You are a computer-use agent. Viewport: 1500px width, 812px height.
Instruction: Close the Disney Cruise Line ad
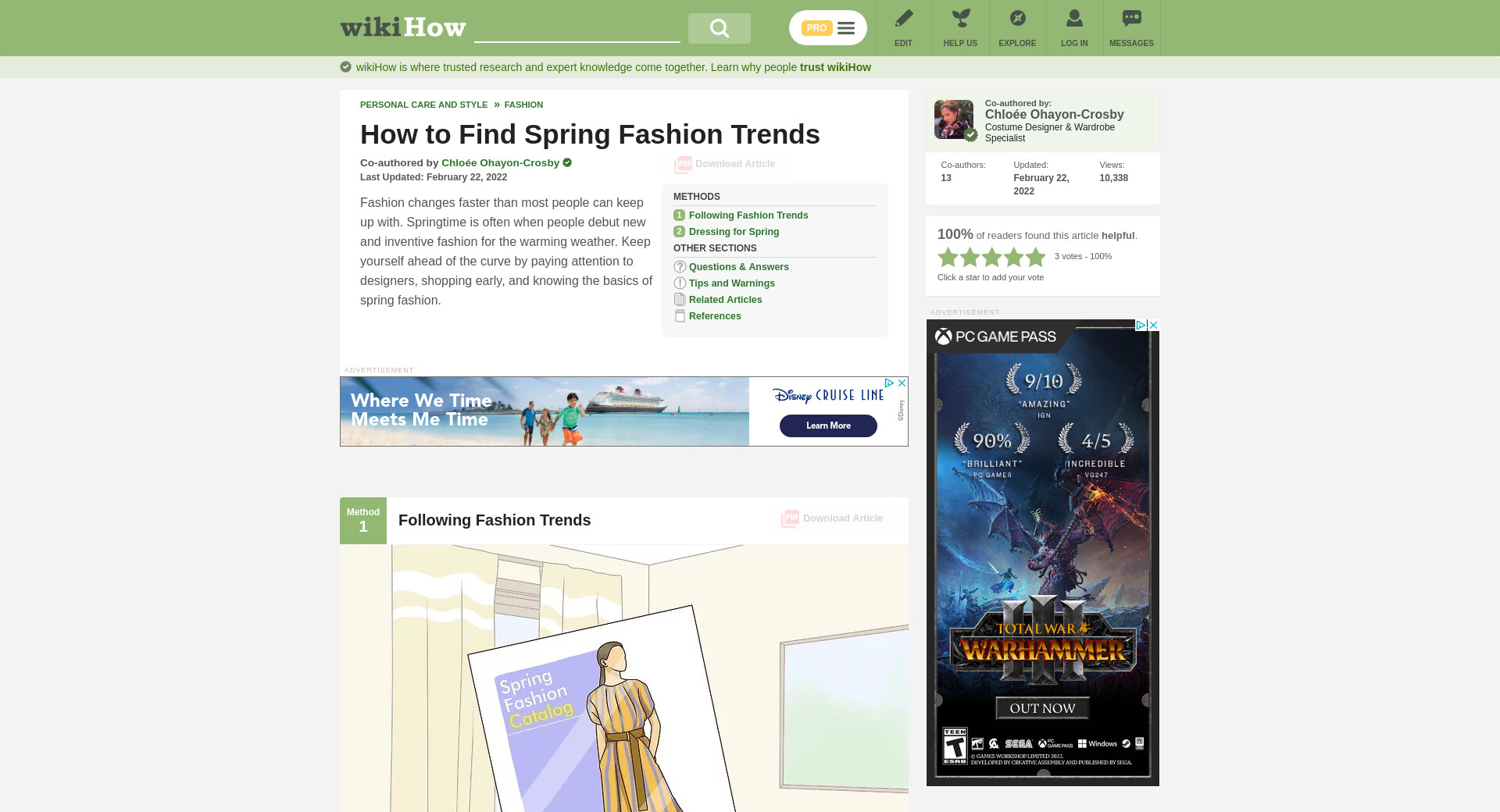902,383
